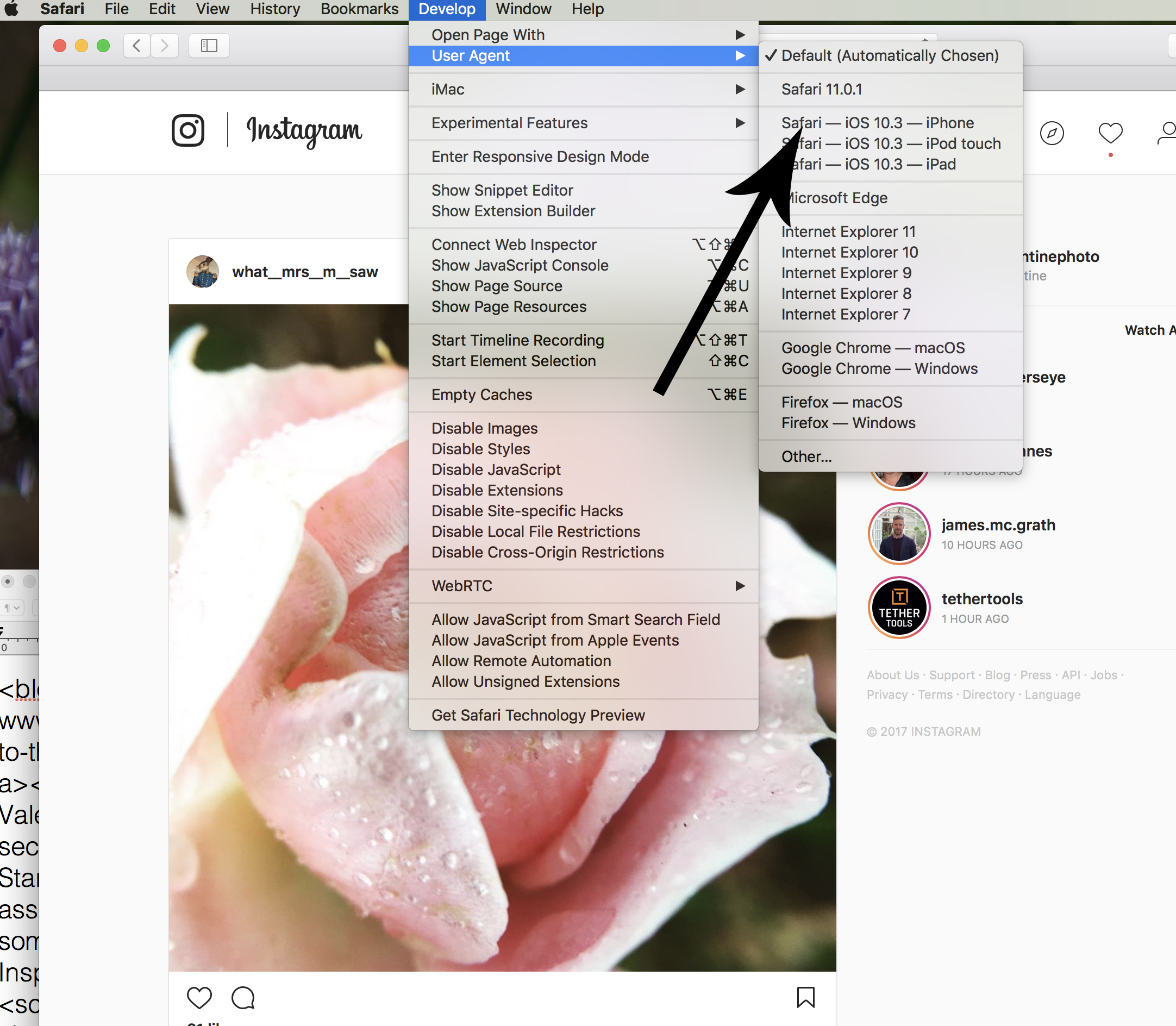Select Get Safari Technology Preview
Screen dimensions: 1176x1026
click(x=584, y=715)
